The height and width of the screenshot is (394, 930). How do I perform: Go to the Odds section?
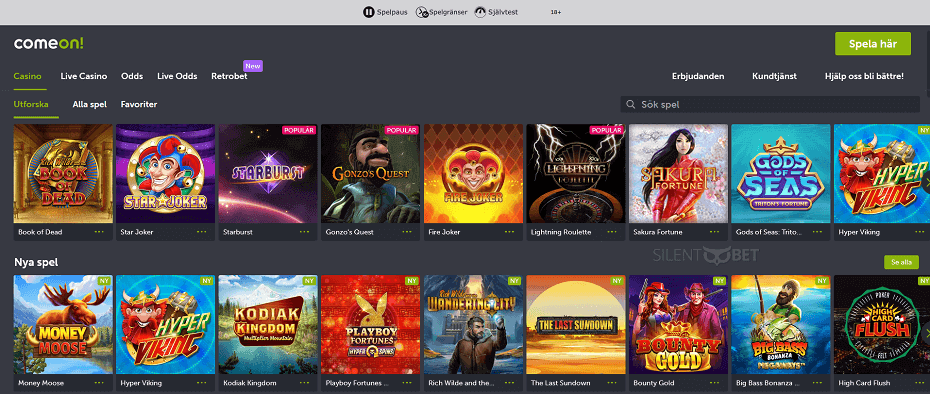coord(132,76)
